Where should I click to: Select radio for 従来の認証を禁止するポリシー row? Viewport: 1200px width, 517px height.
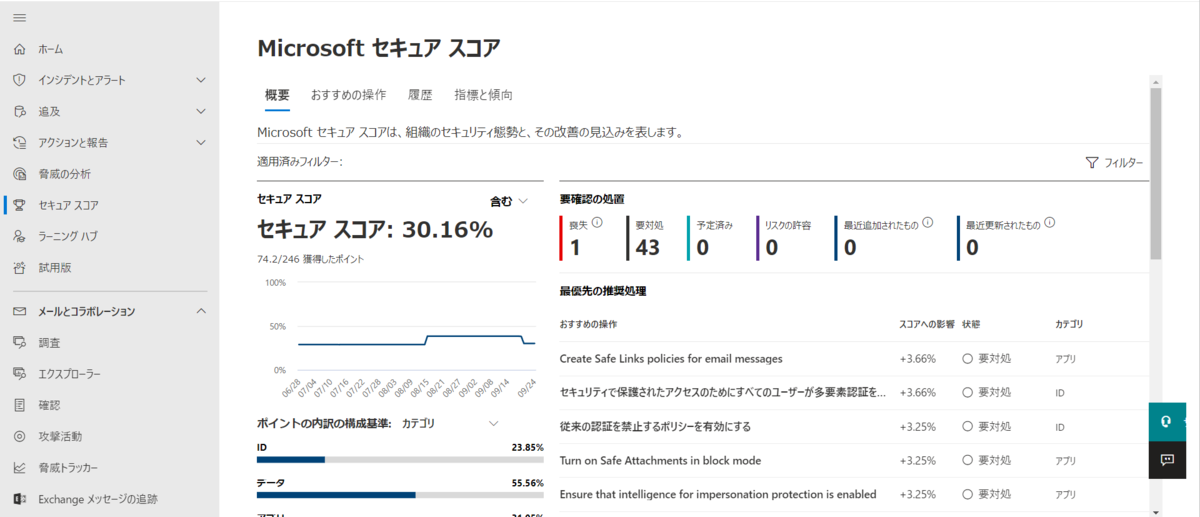point(968,426)
